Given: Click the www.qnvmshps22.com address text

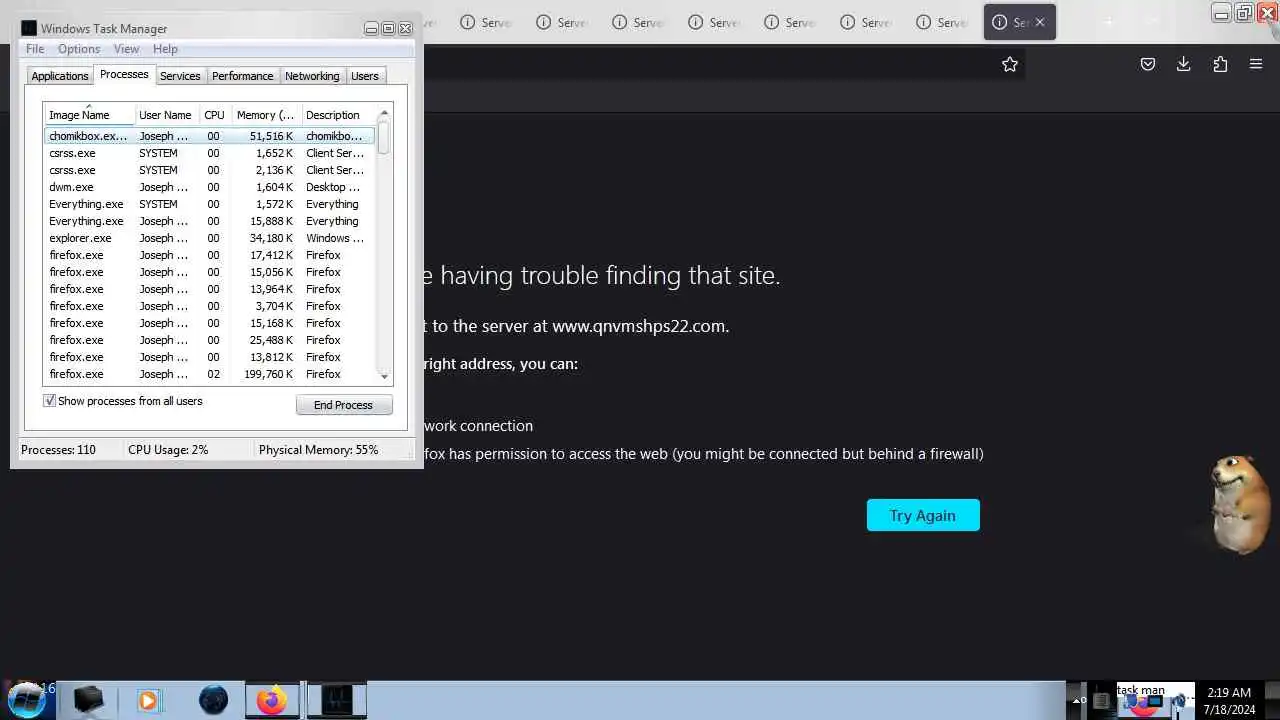Looking at the screenshot, I should point(639,326).
